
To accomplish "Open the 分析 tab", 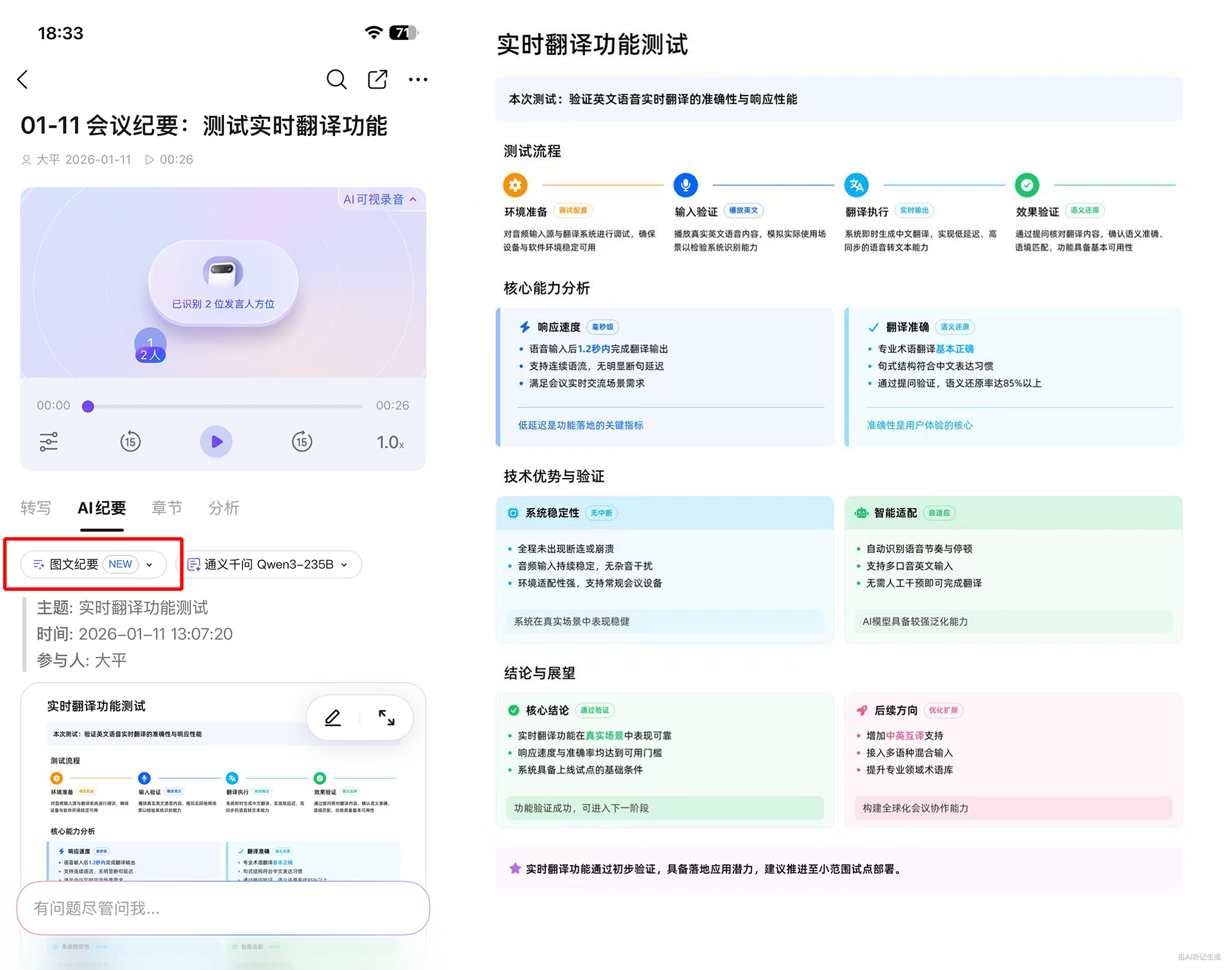I will coord(224,508).
